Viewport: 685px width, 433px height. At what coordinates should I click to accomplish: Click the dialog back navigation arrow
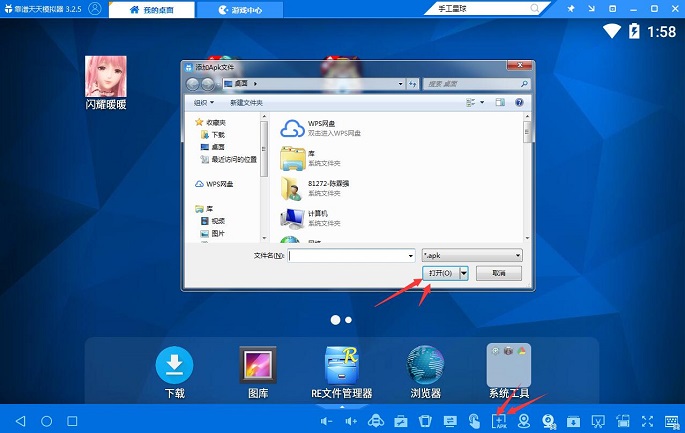(193, 83)
